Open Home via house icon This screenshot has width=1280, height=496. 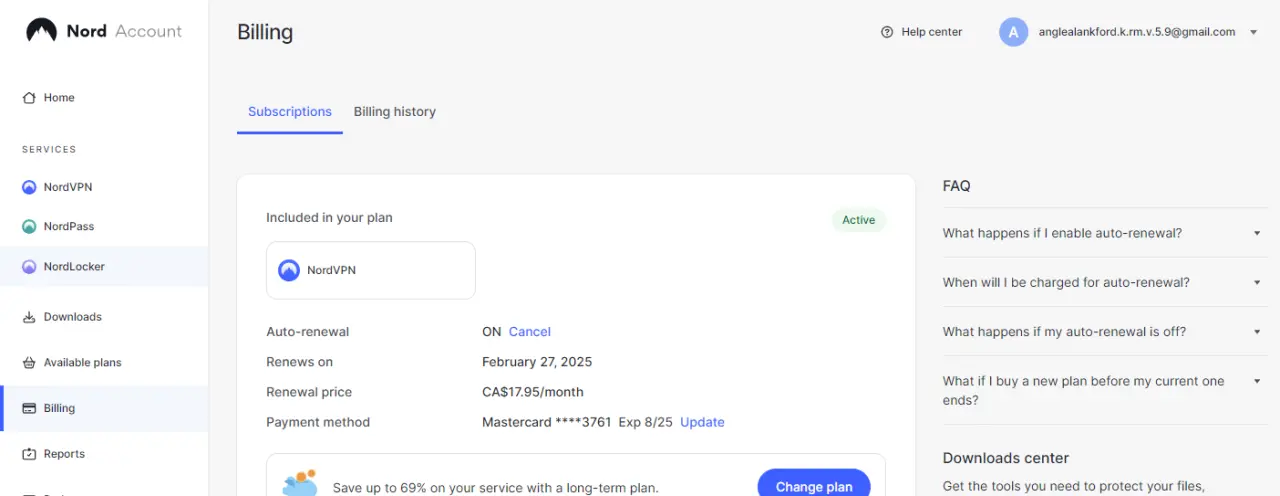click(x=29, y=98)
